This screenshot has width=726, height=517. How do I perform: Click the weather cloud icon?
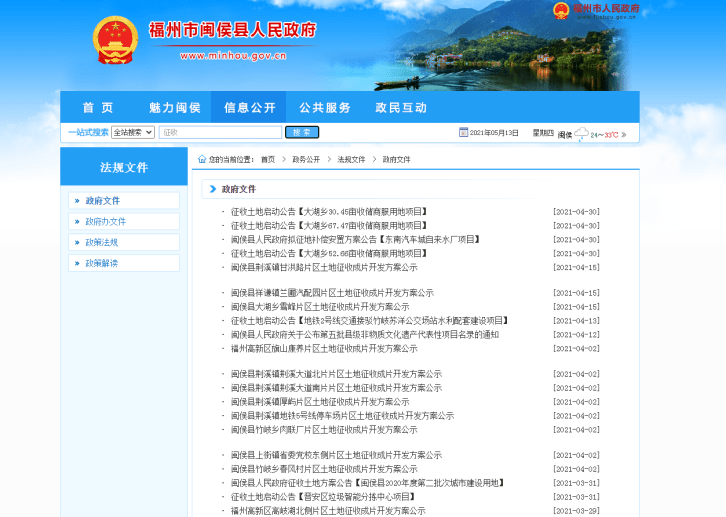click(x=581, y=133)
